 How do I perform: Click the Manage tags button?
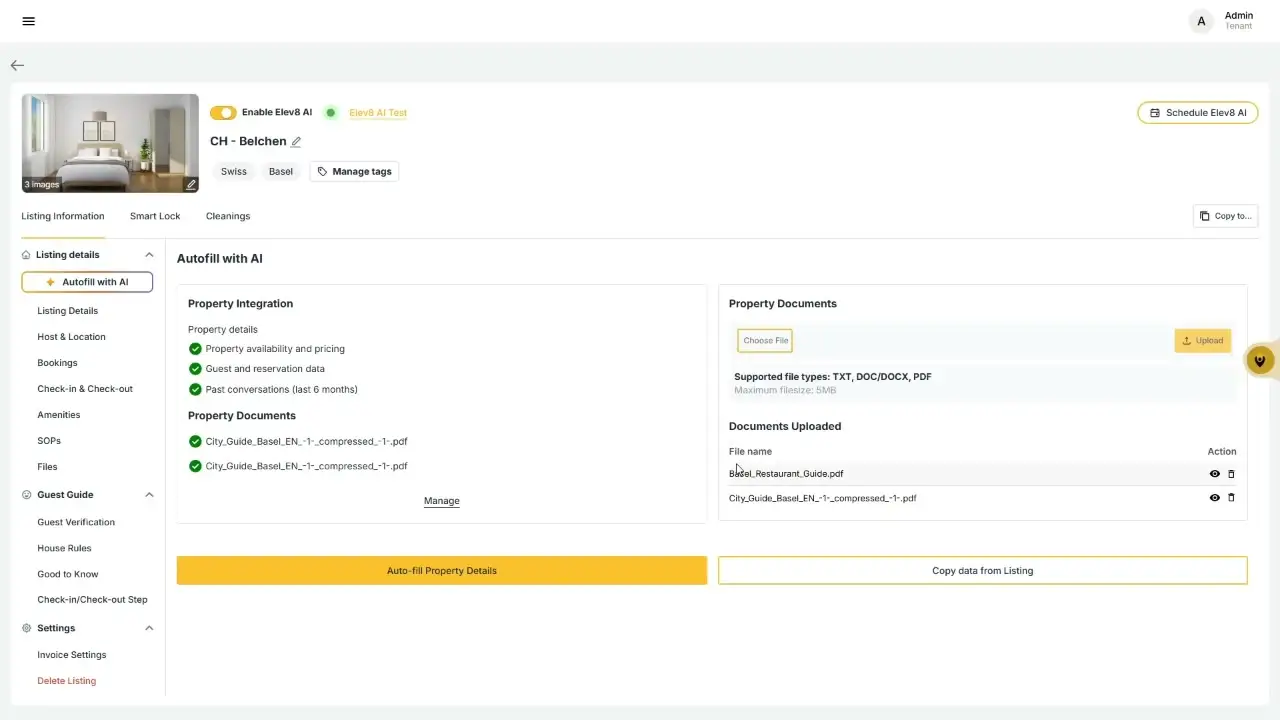tap(354, 172)
